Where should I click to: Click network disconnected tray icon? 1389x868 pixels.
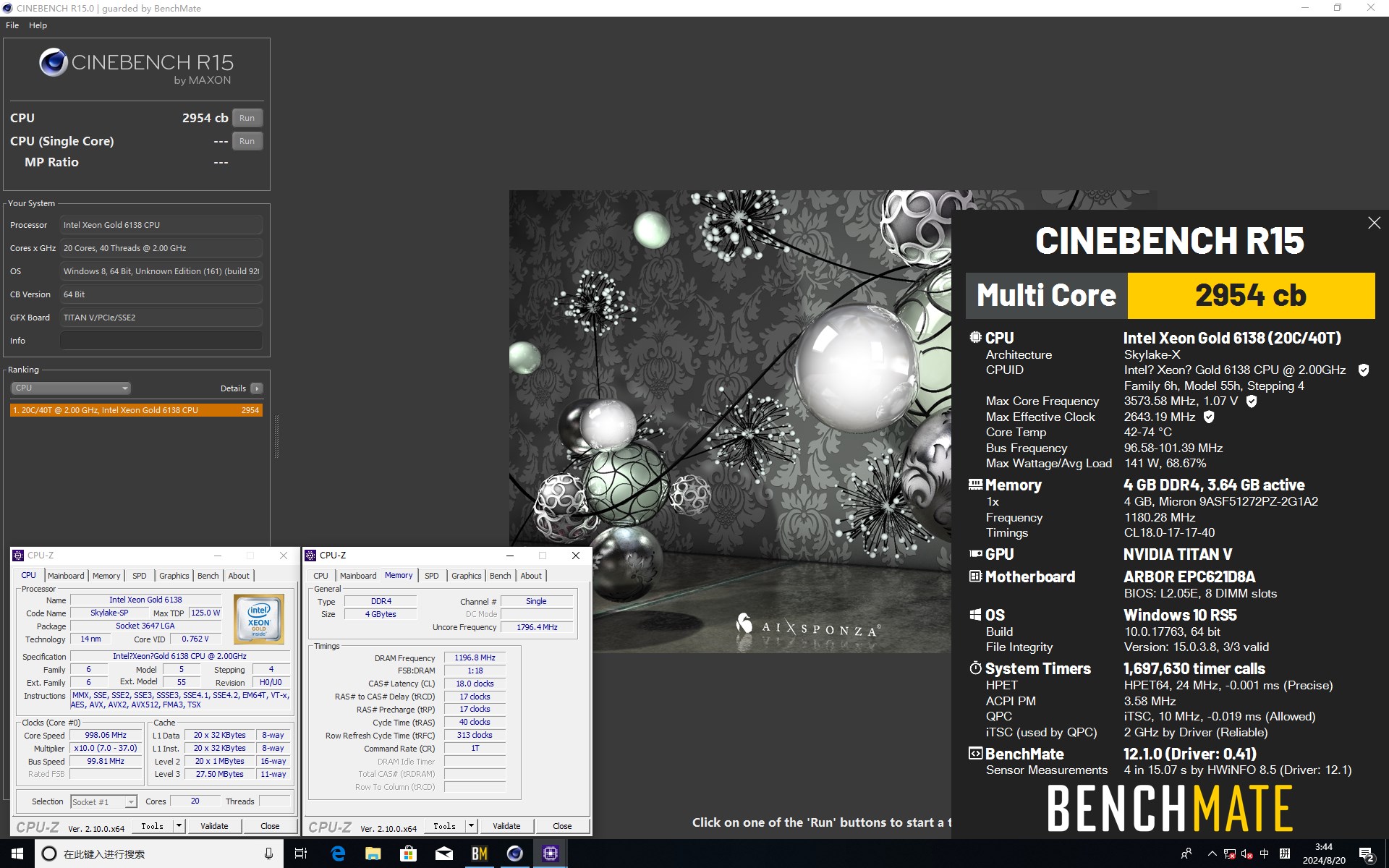click(x=1230, y=854)
